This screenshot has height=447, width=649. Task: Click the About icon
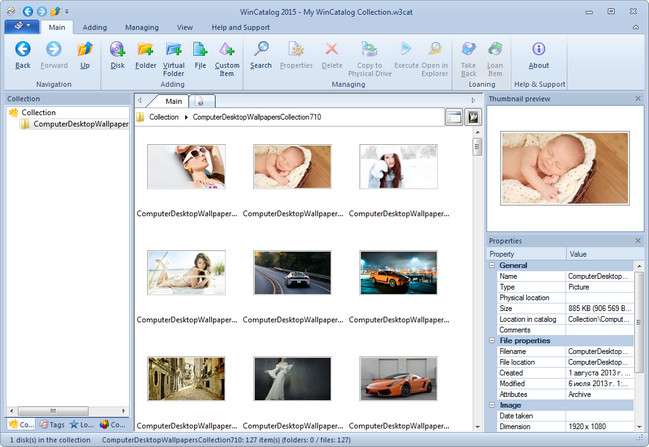539,50
